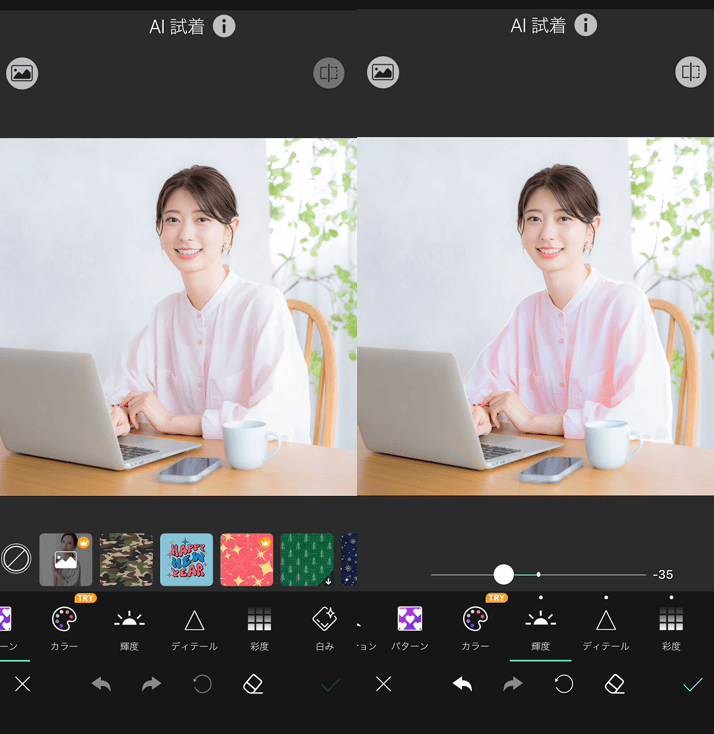The height and width of the screenshot is (734, 714).
Task: Choose custom photo pattern thumbnail
Action: click(66, 559)
